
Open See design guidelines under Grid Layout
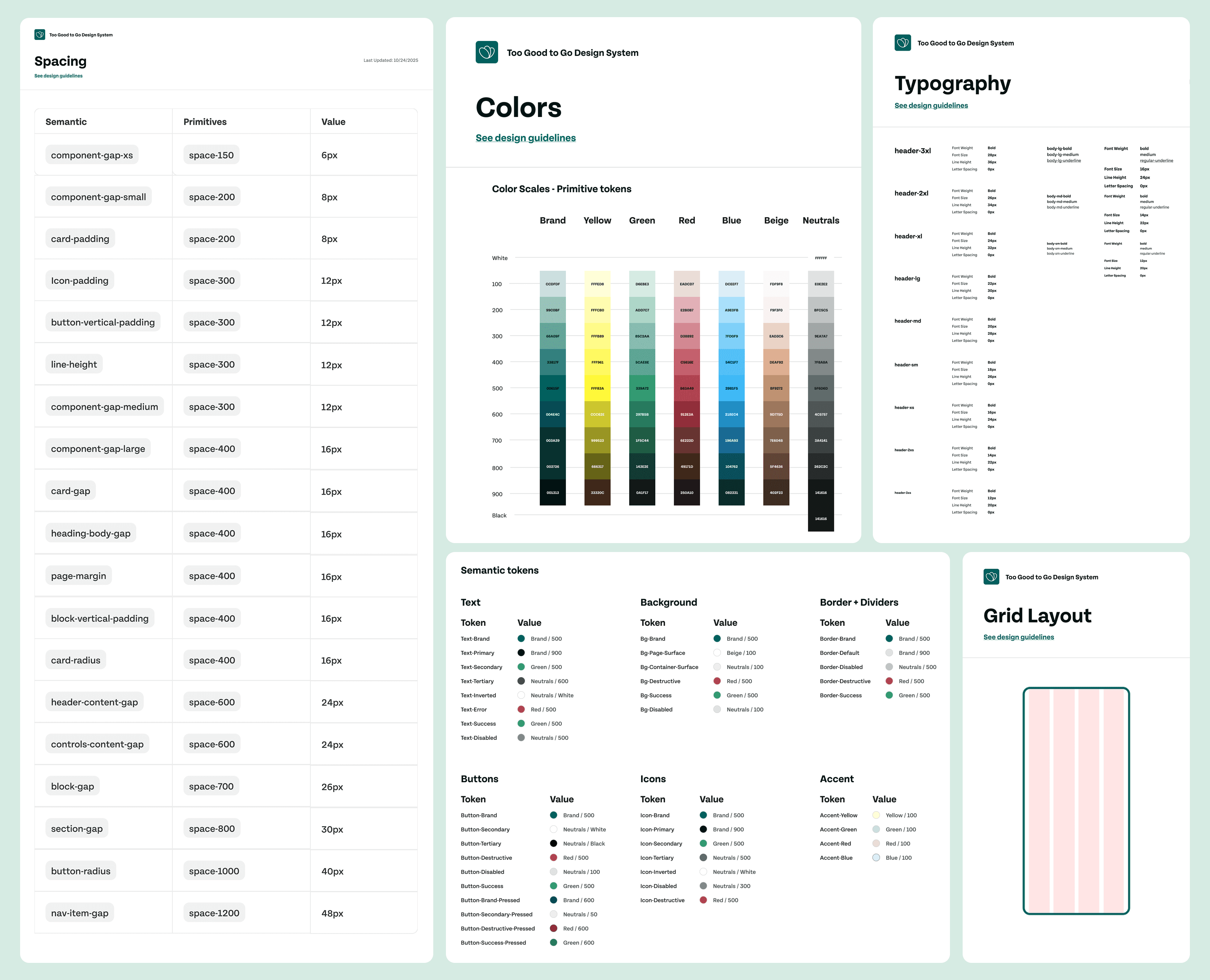pyautogui.click(x=1018, y=637)
